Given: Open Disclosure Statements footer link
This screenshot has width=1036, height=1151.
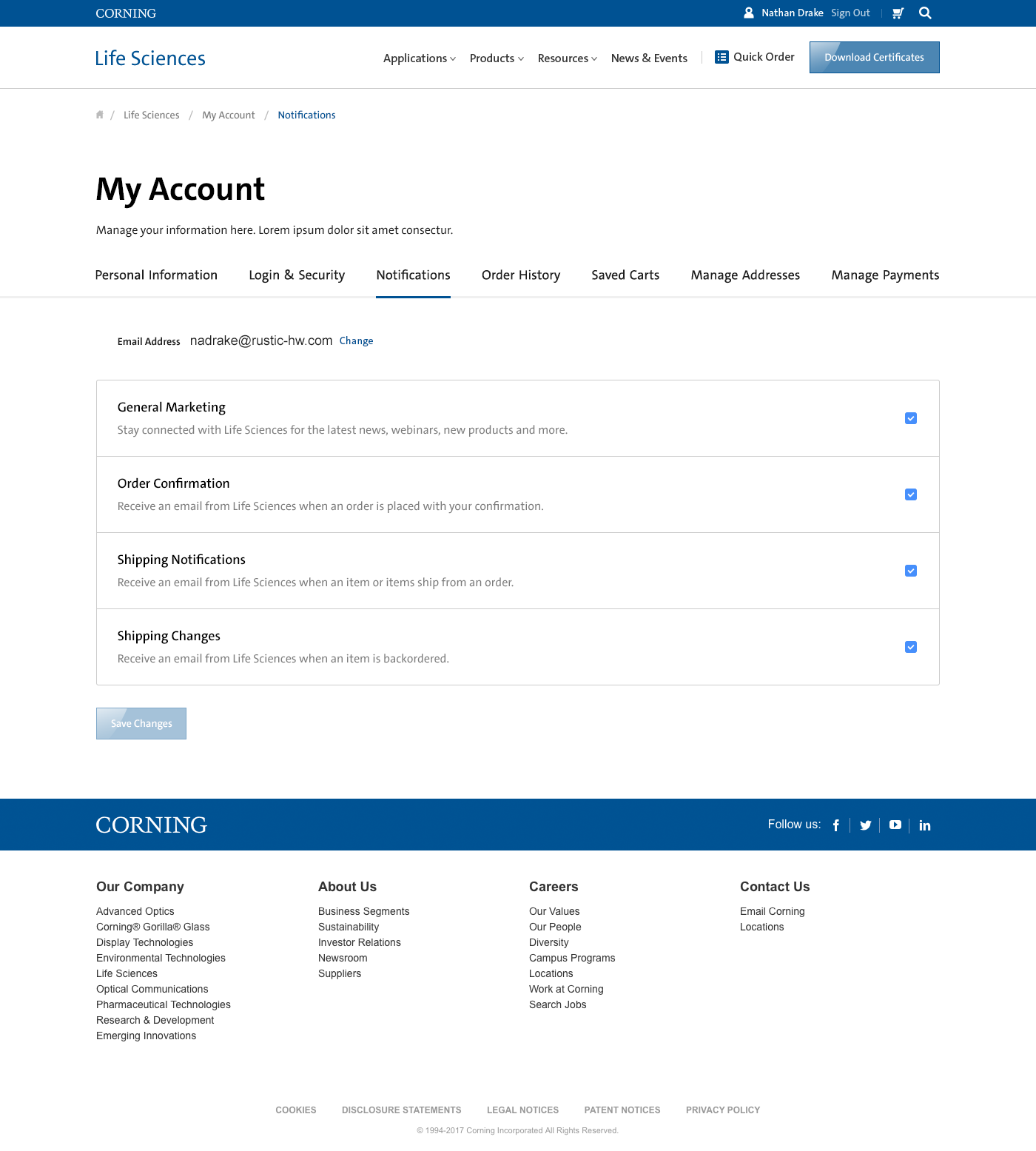Looking at the screenshot, I should tap(401, 1110).
